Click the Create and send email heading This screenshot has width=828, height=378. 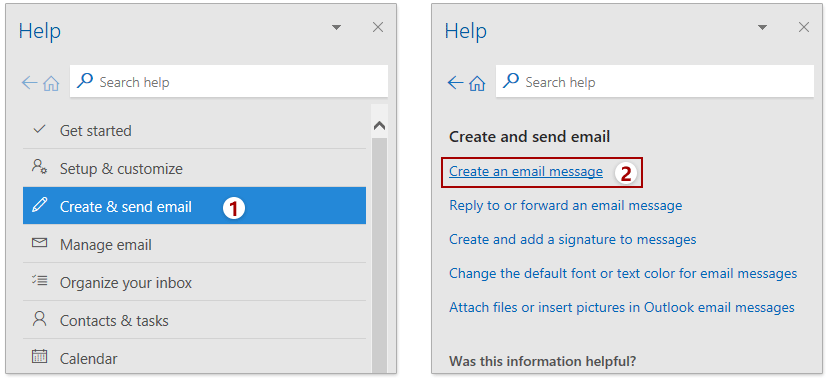point(530,137)
